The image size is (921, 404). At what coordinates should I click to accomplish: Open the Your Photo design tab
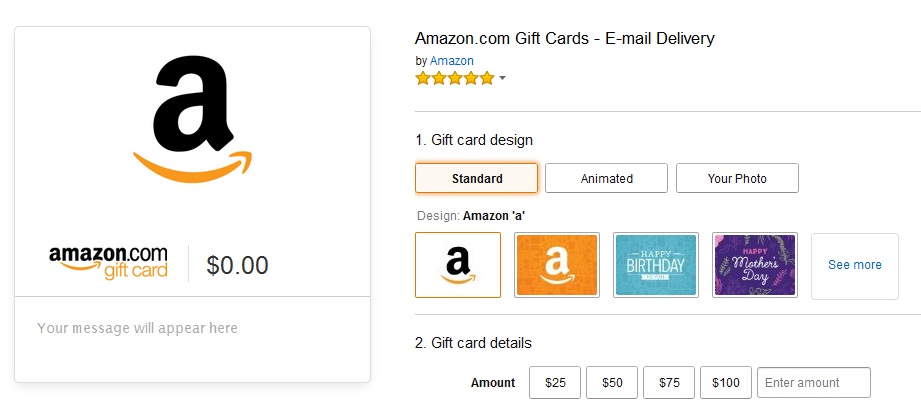(737, 178)
